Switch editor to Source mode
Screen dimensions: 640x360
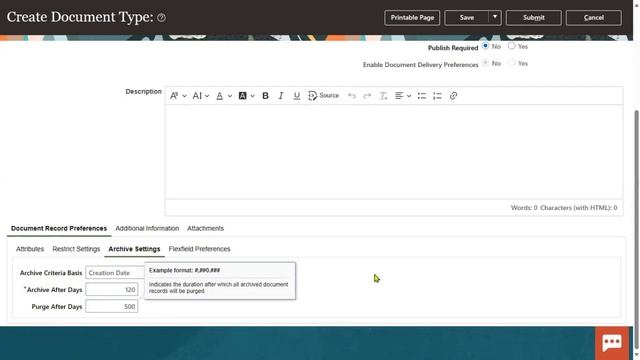(324, 96)
